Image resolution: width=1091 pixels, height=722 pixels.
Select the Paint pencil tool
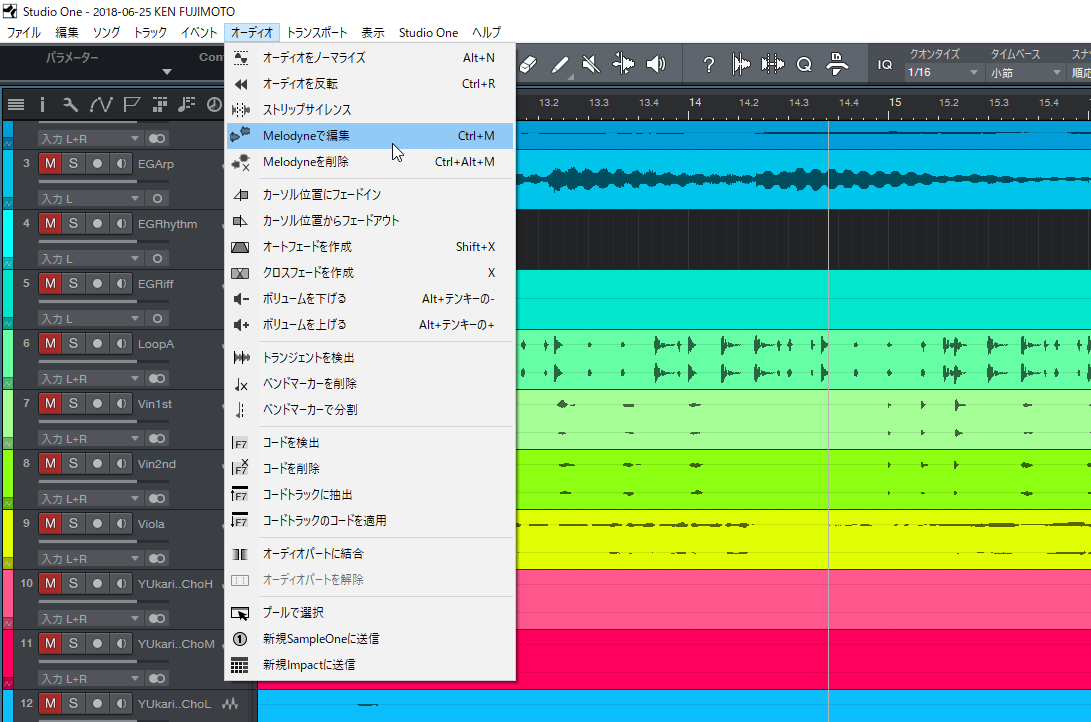point(560,65)
